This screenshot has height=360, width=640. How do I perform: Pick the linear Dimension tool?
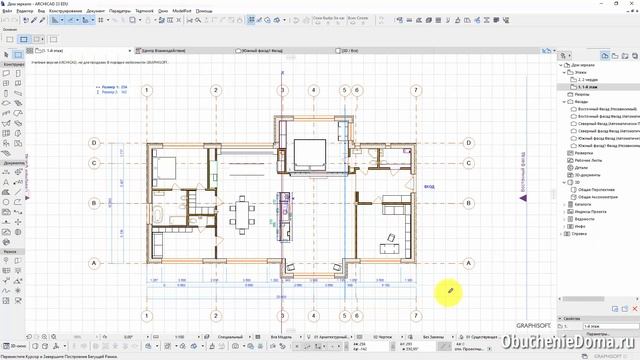click(x=6, y=172)
